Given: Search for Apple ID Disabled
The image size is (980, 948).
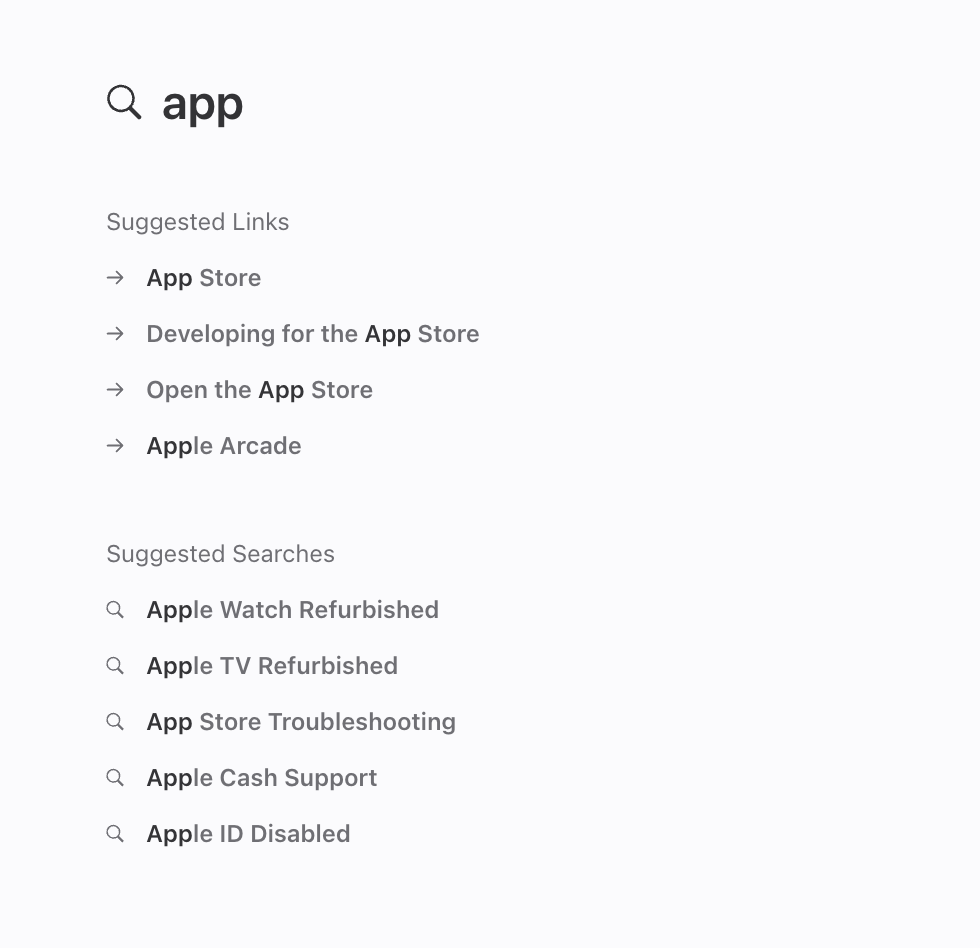Looking at the screenshot, I should 249,834.
